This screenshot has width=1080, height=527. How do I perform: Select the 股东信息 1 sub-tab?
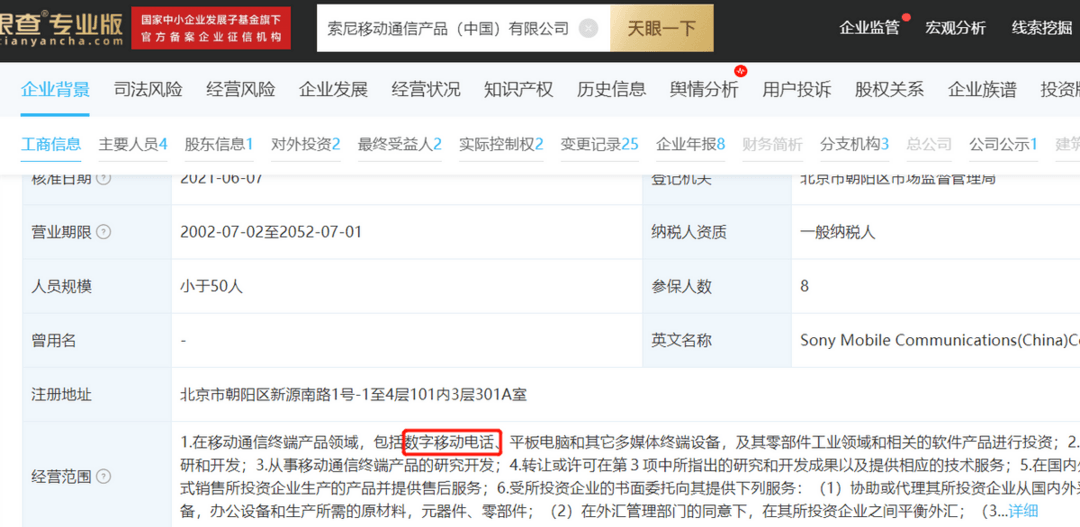219,145
